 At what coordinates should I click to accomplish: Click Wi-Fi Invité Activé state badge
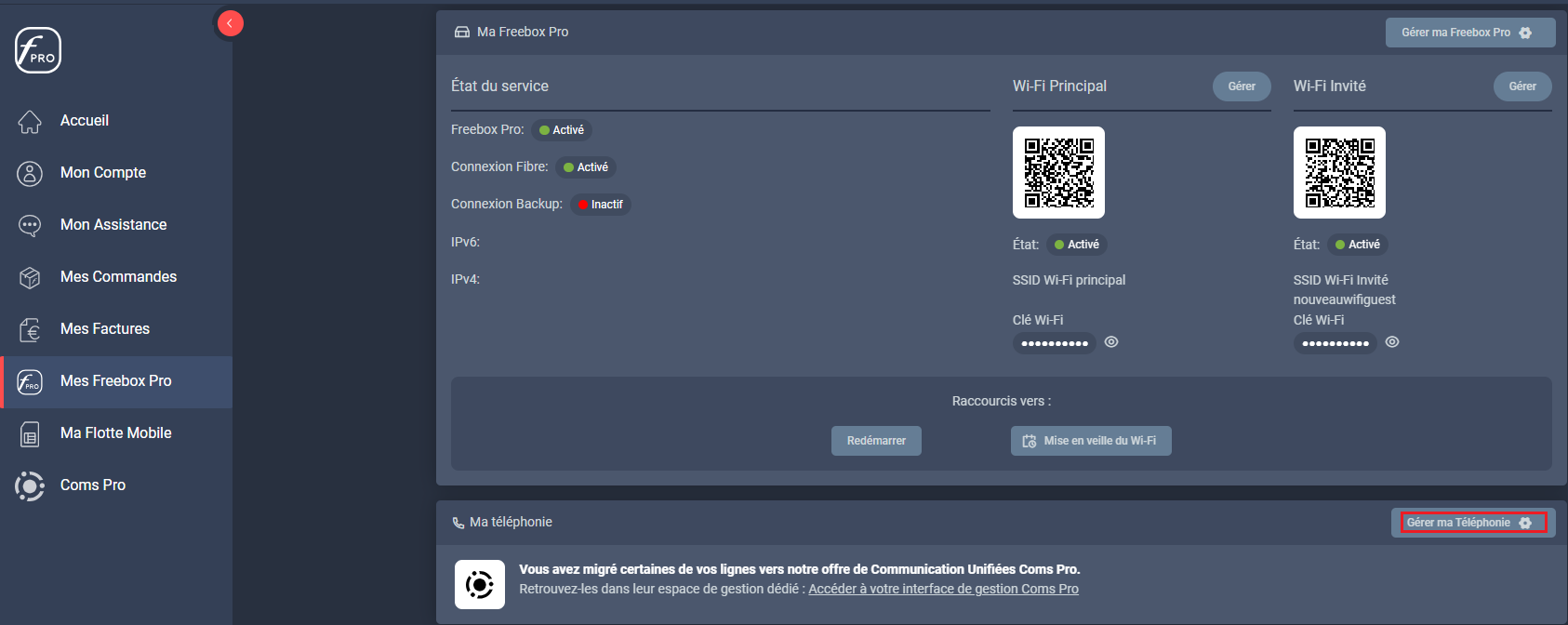coord(1358,245)
